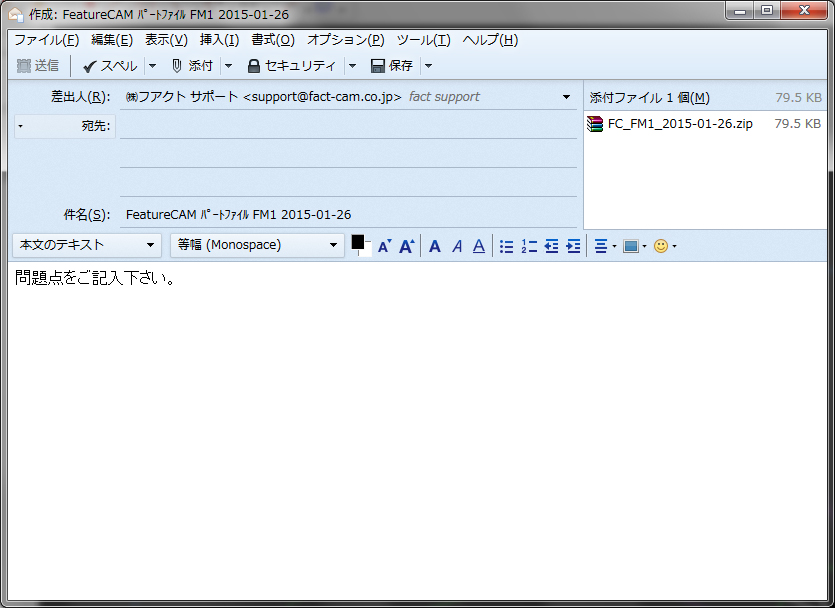The height and width of the screenshot is (608, 835).
Task: Open the ツール(T) menu
Action: (423, 40)
